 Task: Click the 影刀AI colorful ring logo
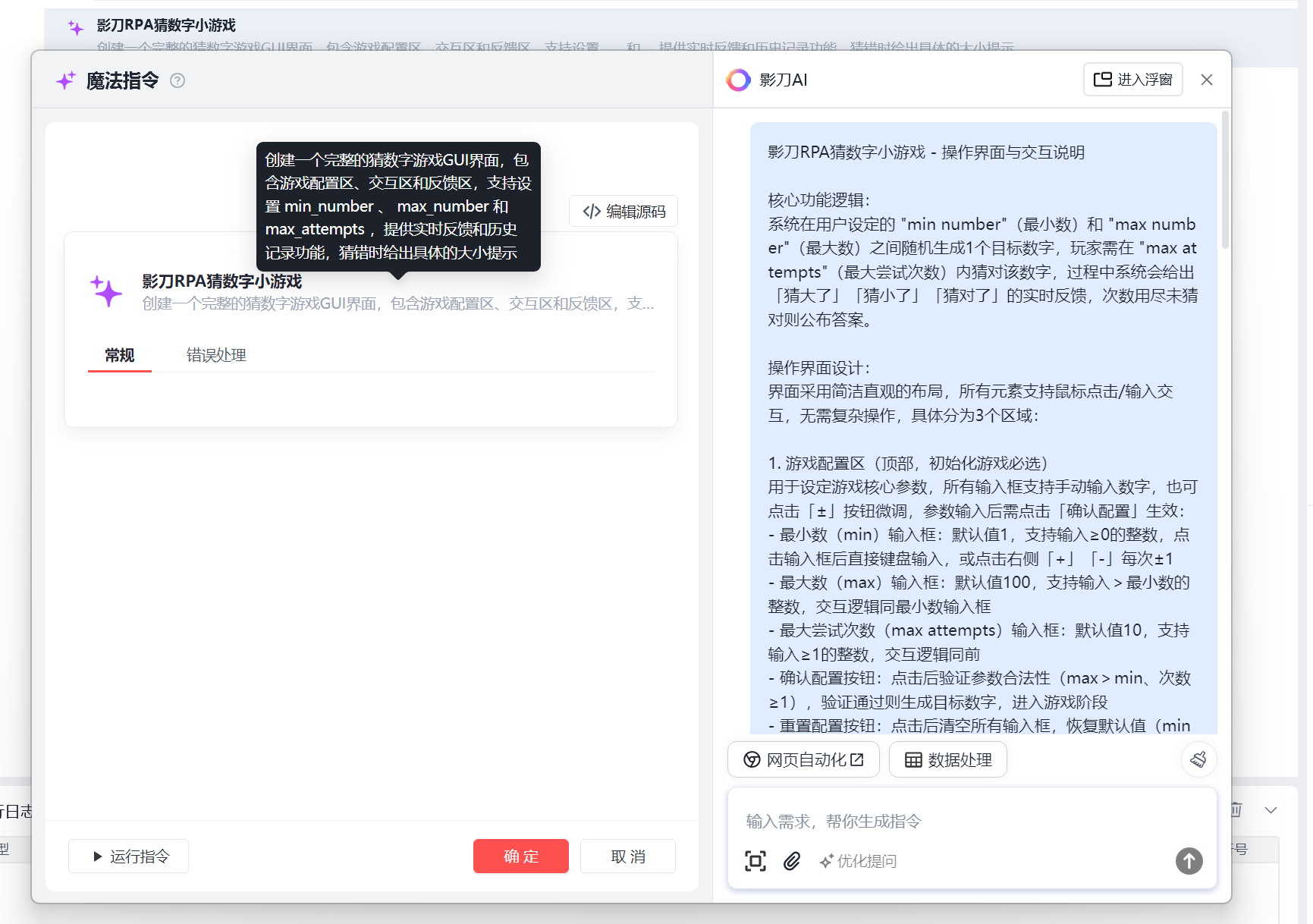pos(738,80)
